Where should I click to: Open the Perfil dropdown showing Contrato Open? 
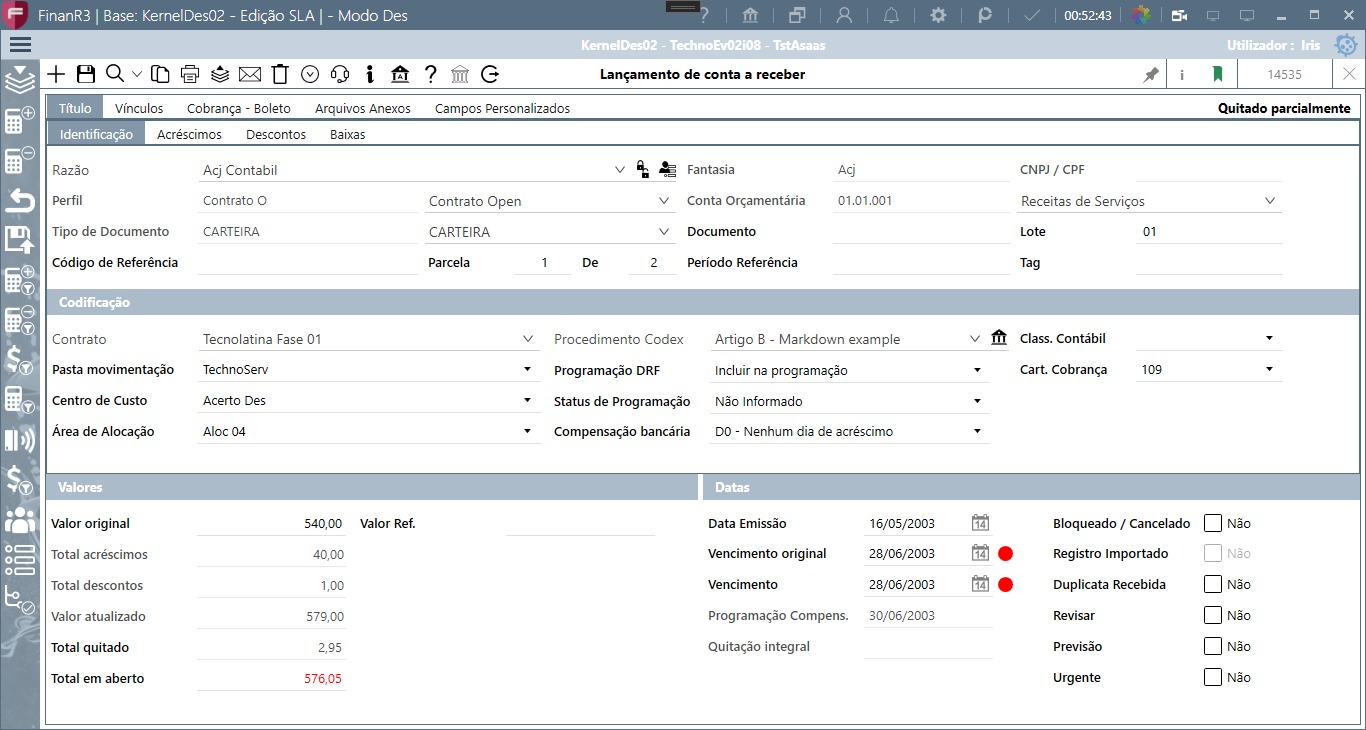tap(665, 201)
